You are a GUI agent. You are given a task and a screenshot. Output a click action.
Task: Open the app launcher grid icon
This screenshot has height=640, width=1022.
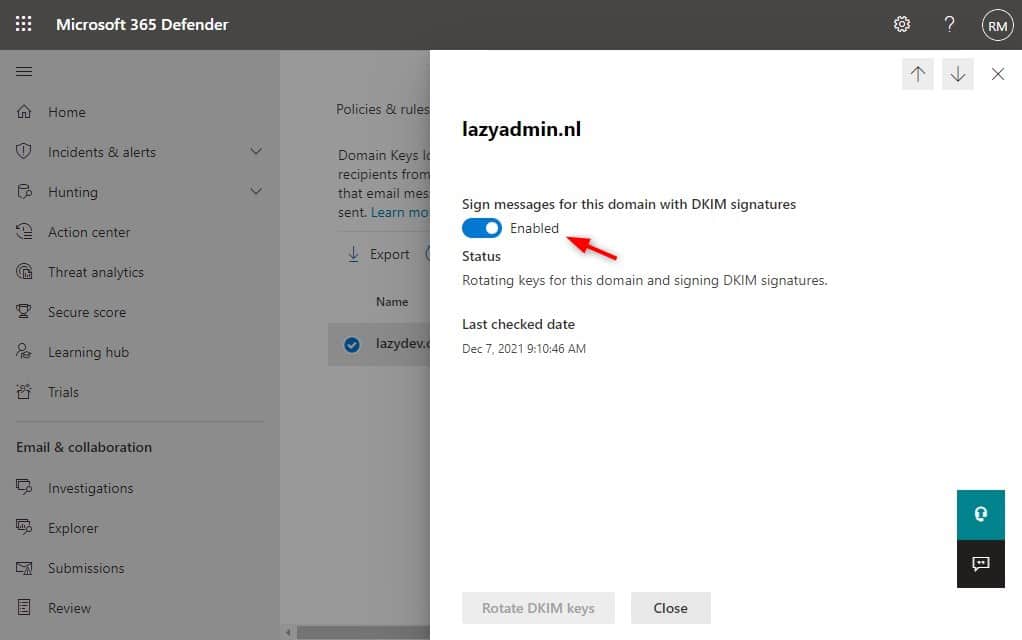point(23,24)
